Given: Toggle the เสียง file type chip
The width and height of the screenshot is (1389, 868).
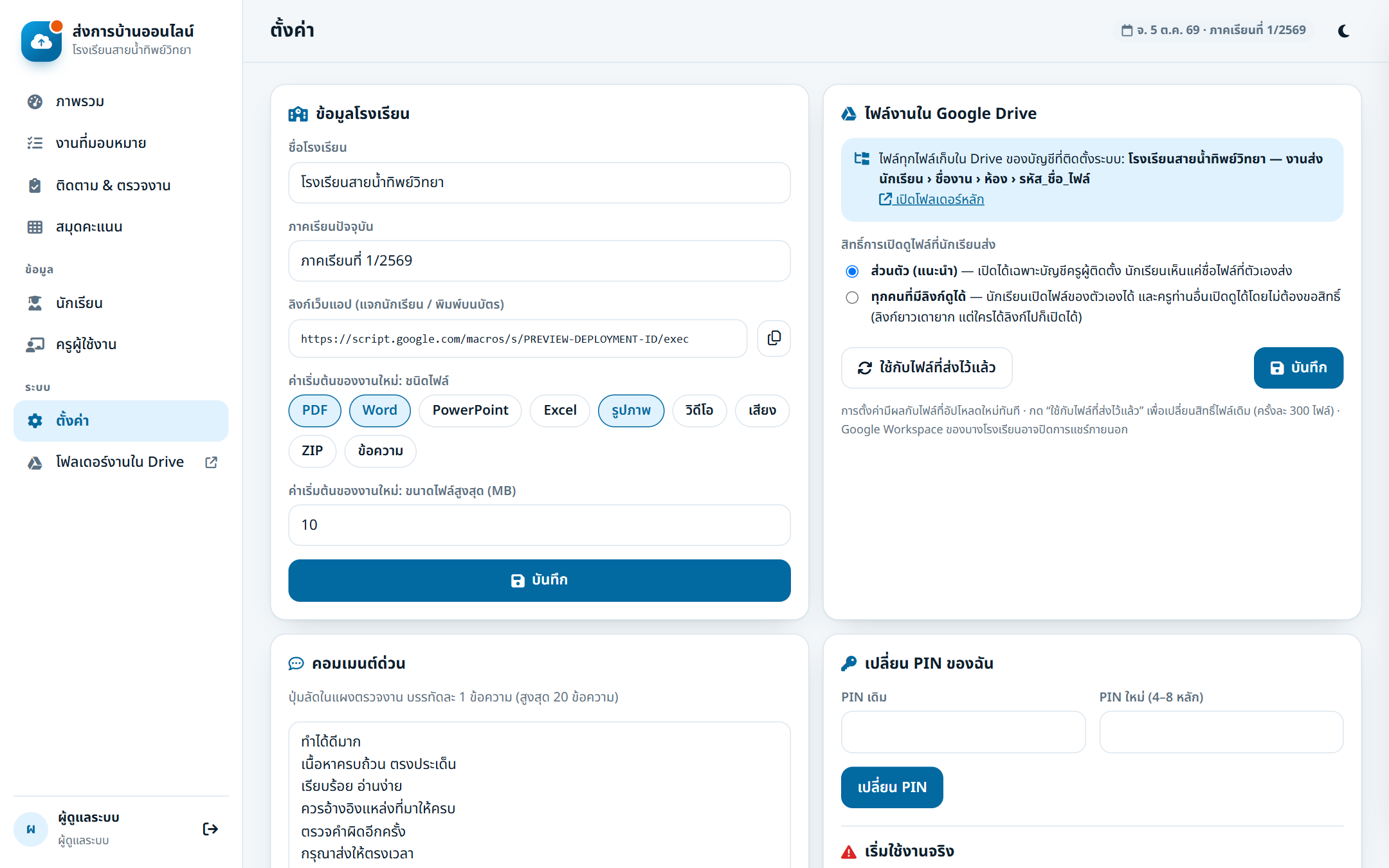Looking at the screenshot, I should [x=762, y=410].
